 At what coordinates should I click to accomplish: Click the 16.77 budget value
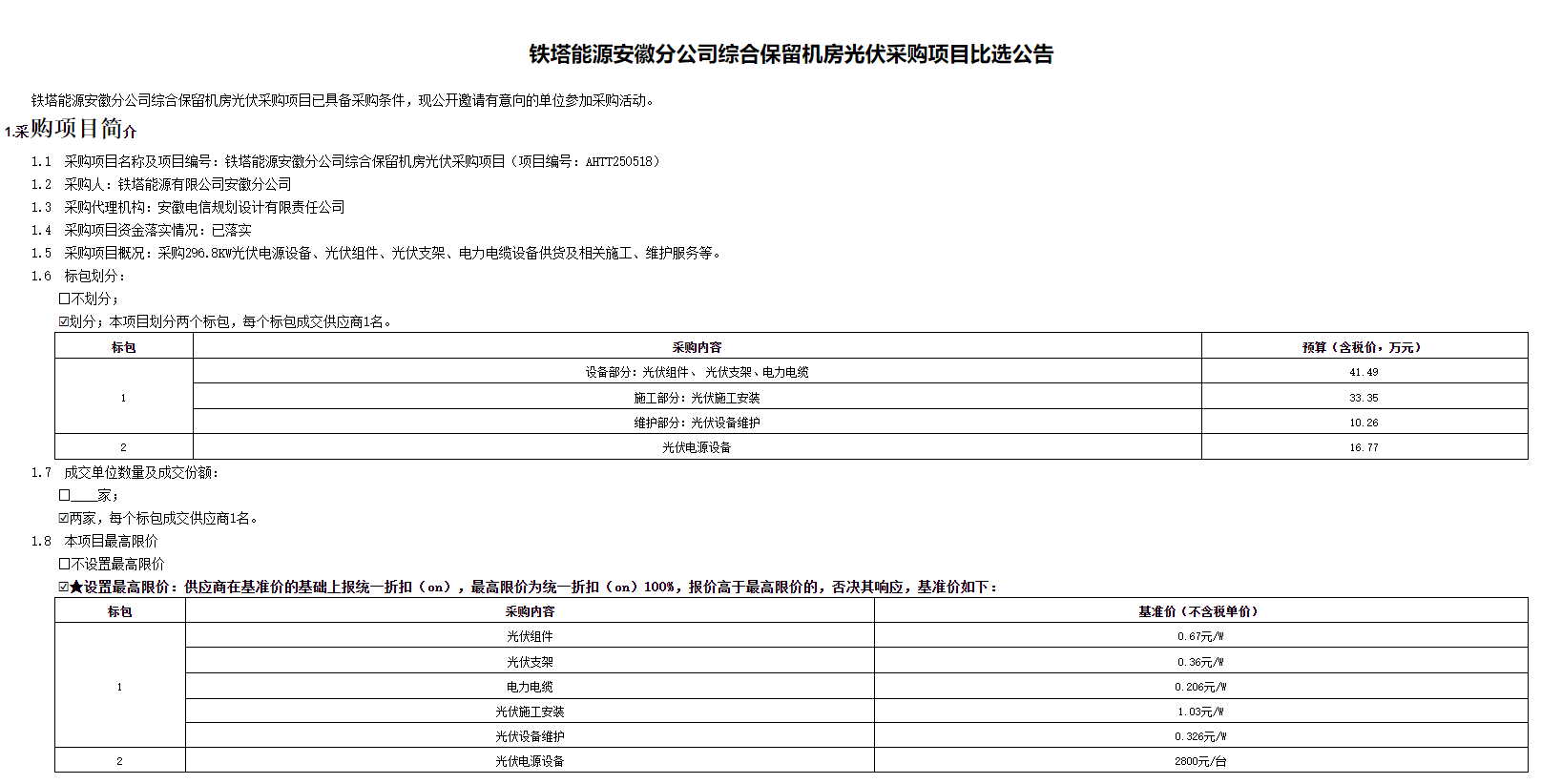(1363, 447)
